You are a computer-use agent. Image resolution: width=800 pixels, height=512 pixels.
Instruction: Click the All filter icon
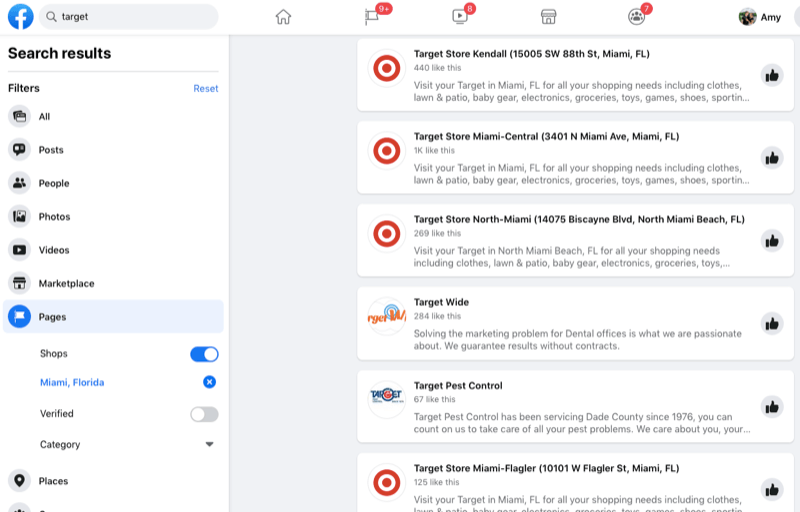coord(19,116)
